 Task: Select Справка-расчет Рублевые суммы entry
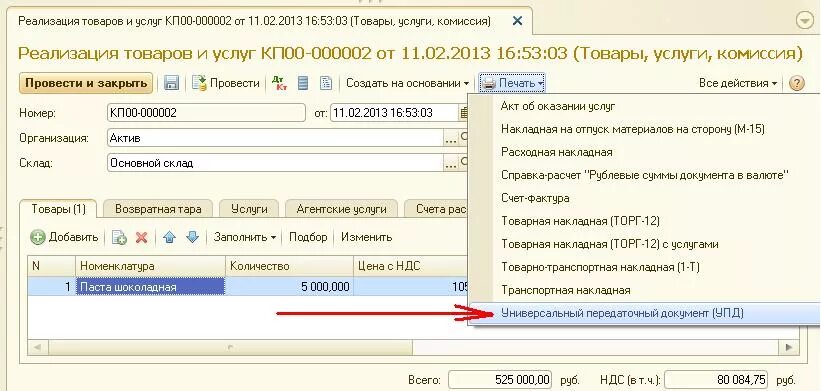point(644,175)
